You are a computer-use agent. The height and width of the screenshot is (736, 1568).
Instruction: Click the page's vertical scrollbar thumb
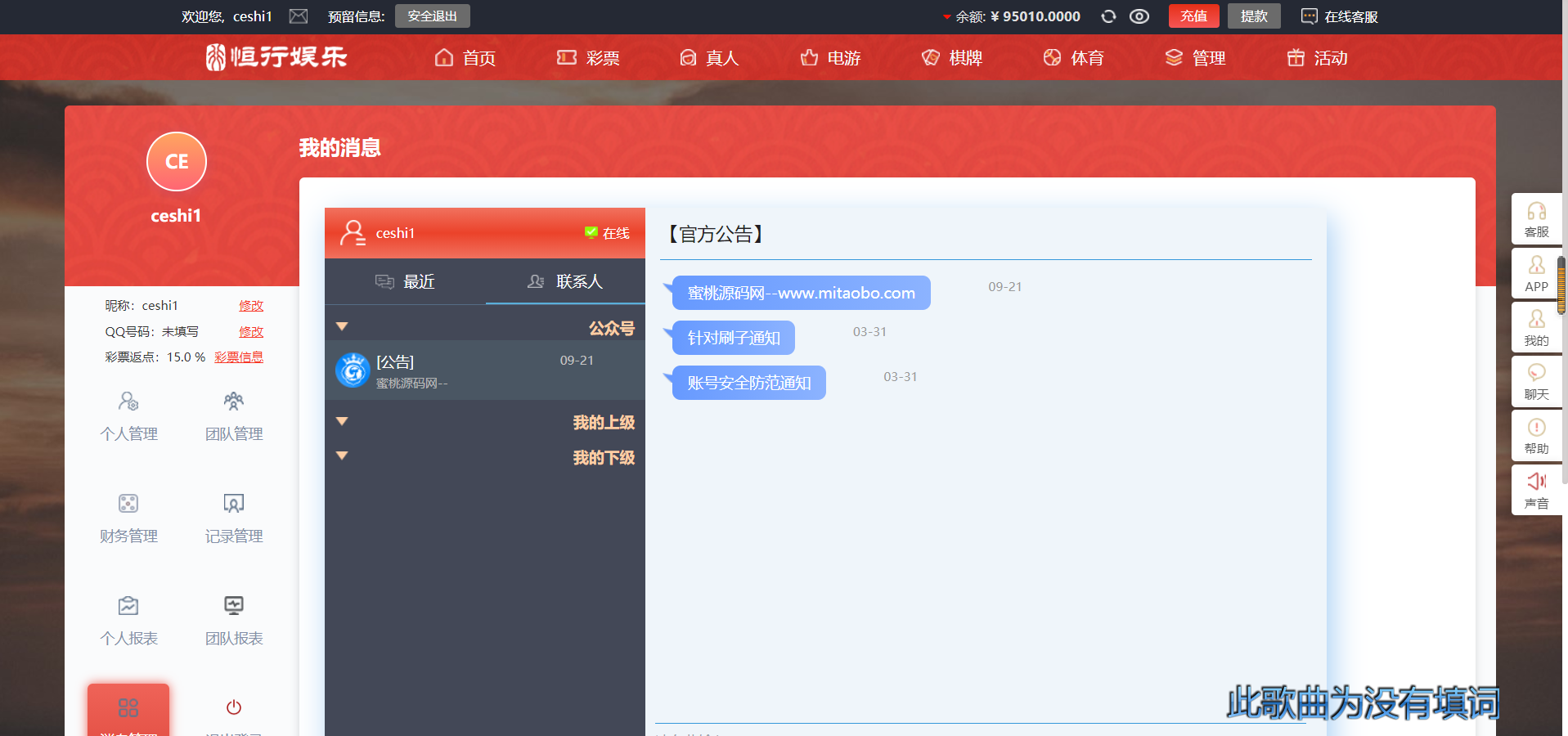pos(1561,285)
